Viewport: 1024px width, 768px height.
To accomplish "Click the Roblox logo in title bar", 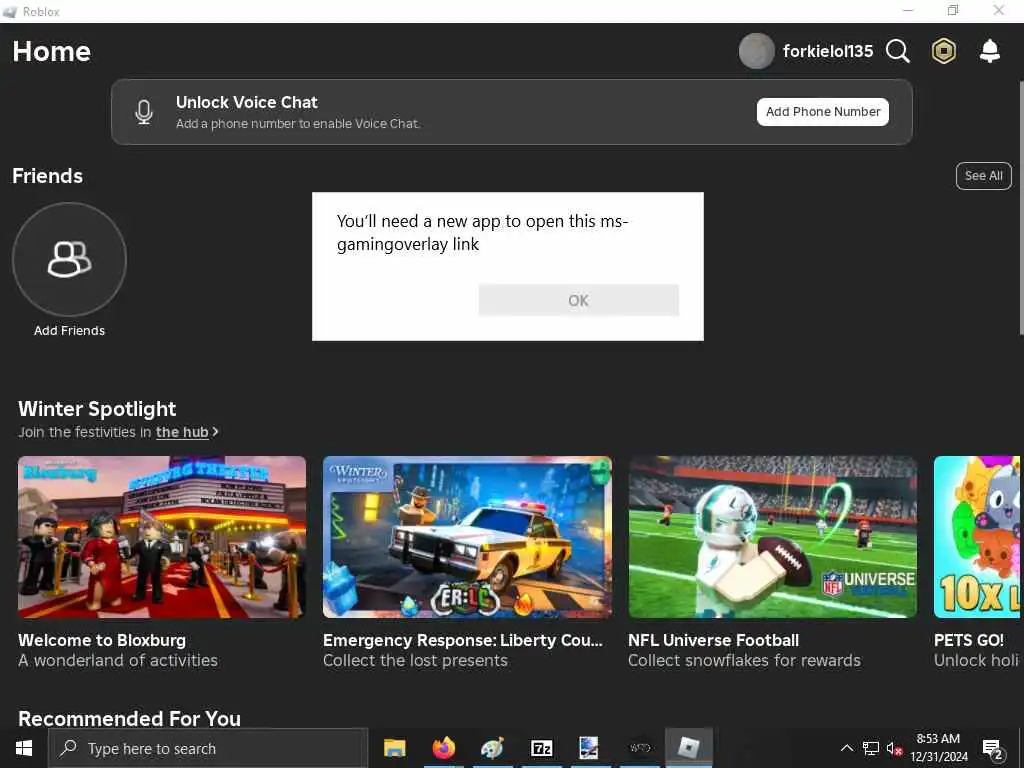I will pos(10,12).
